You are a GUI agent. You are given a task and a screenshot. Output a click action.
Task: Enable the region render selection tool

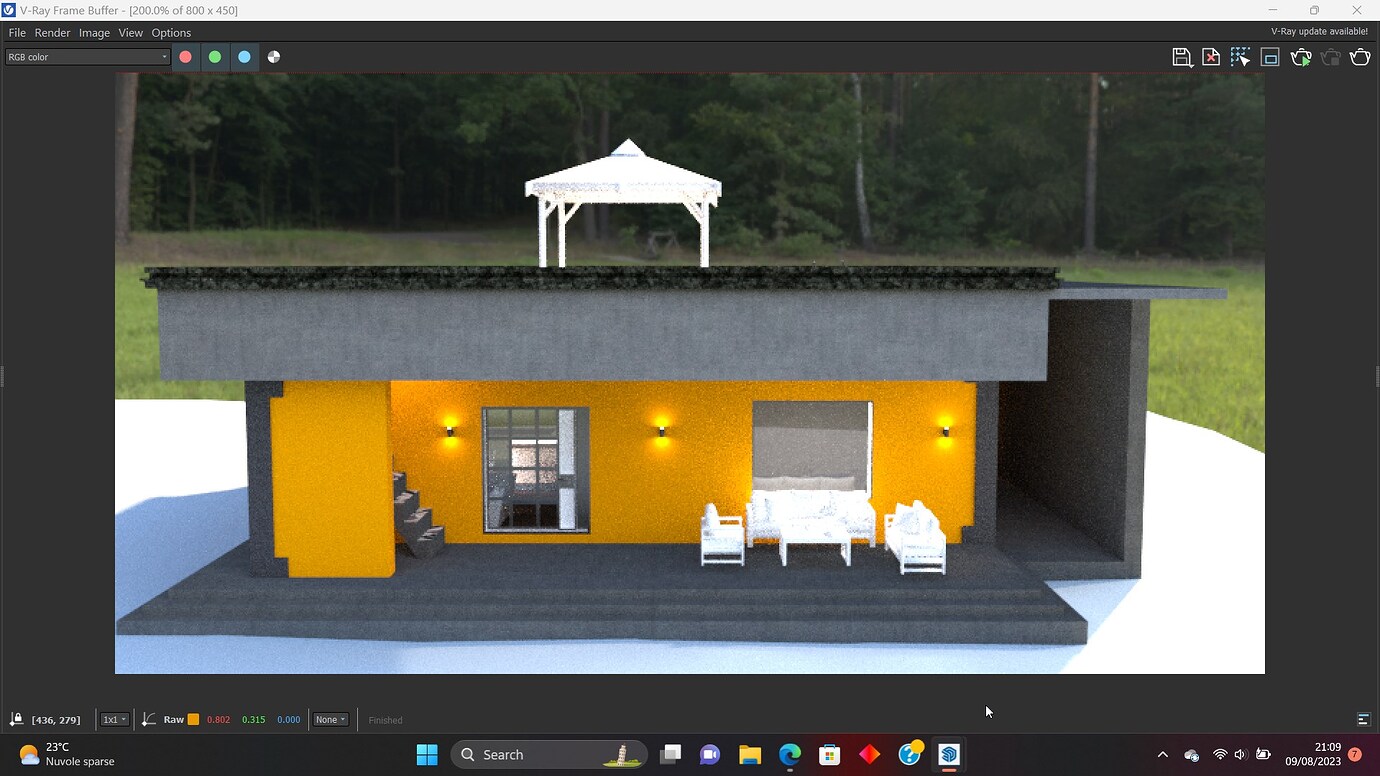point(1241,57)
